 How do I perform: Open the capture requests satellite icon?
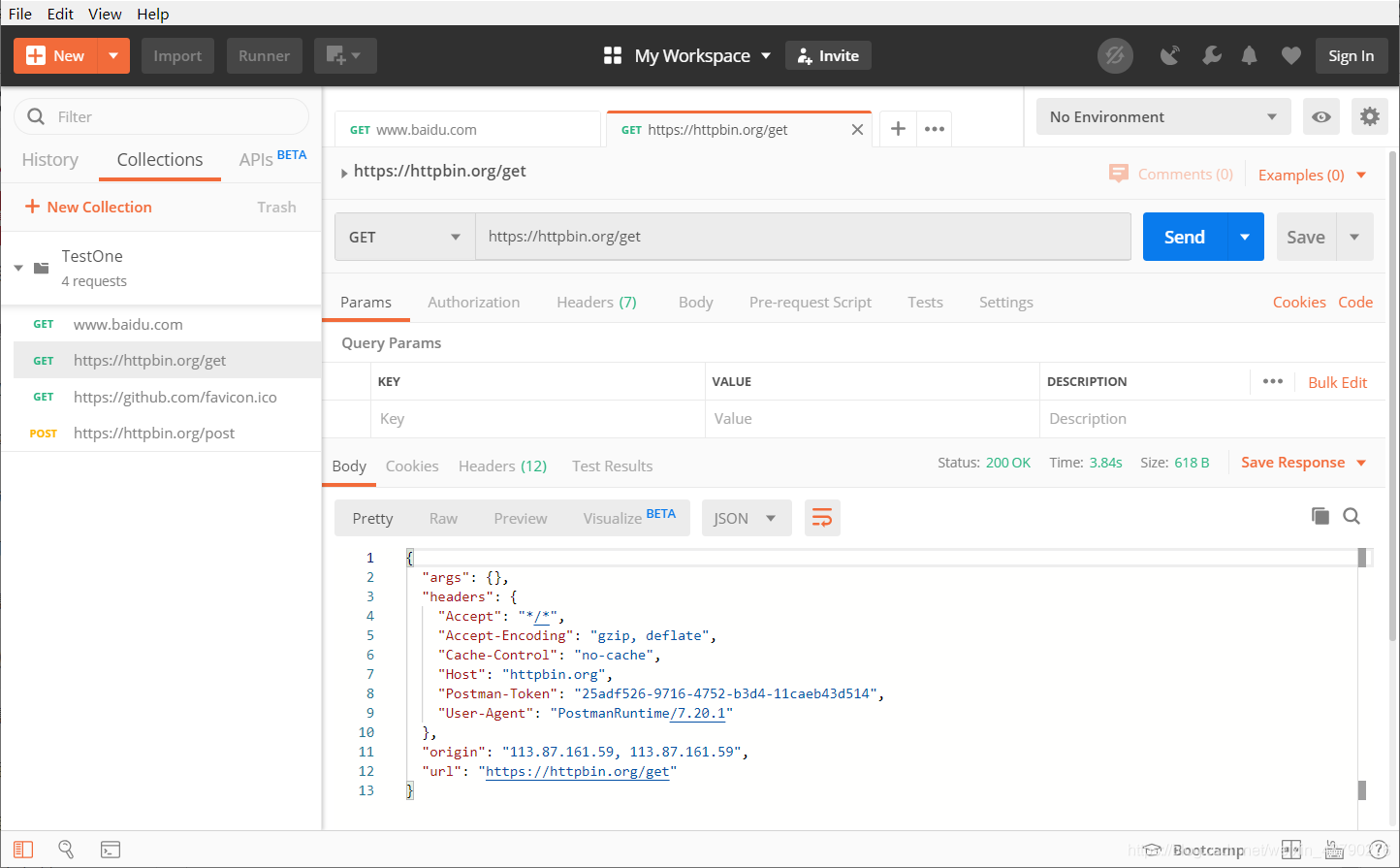pyautogui.click(x=1170, y=56)
